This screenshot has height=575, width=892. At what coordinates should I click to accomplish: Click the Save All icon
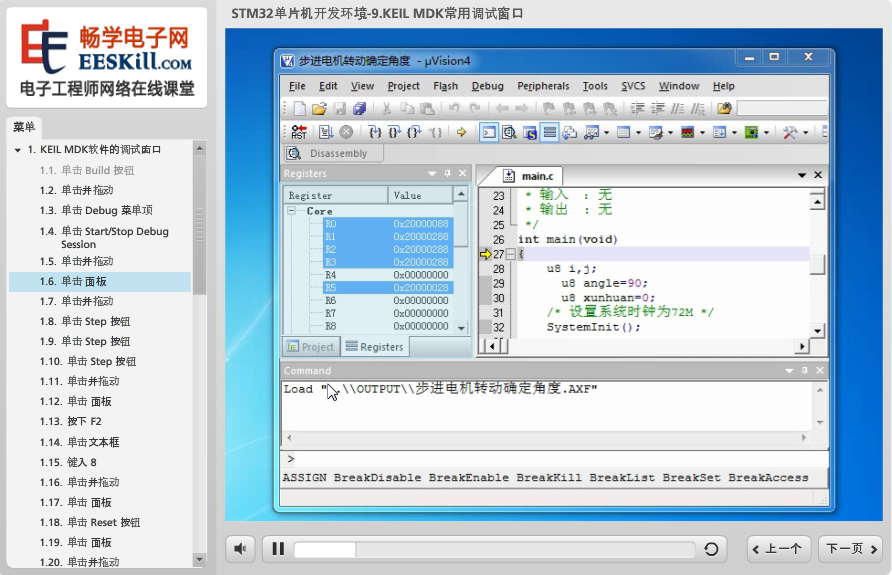(360, 108)
